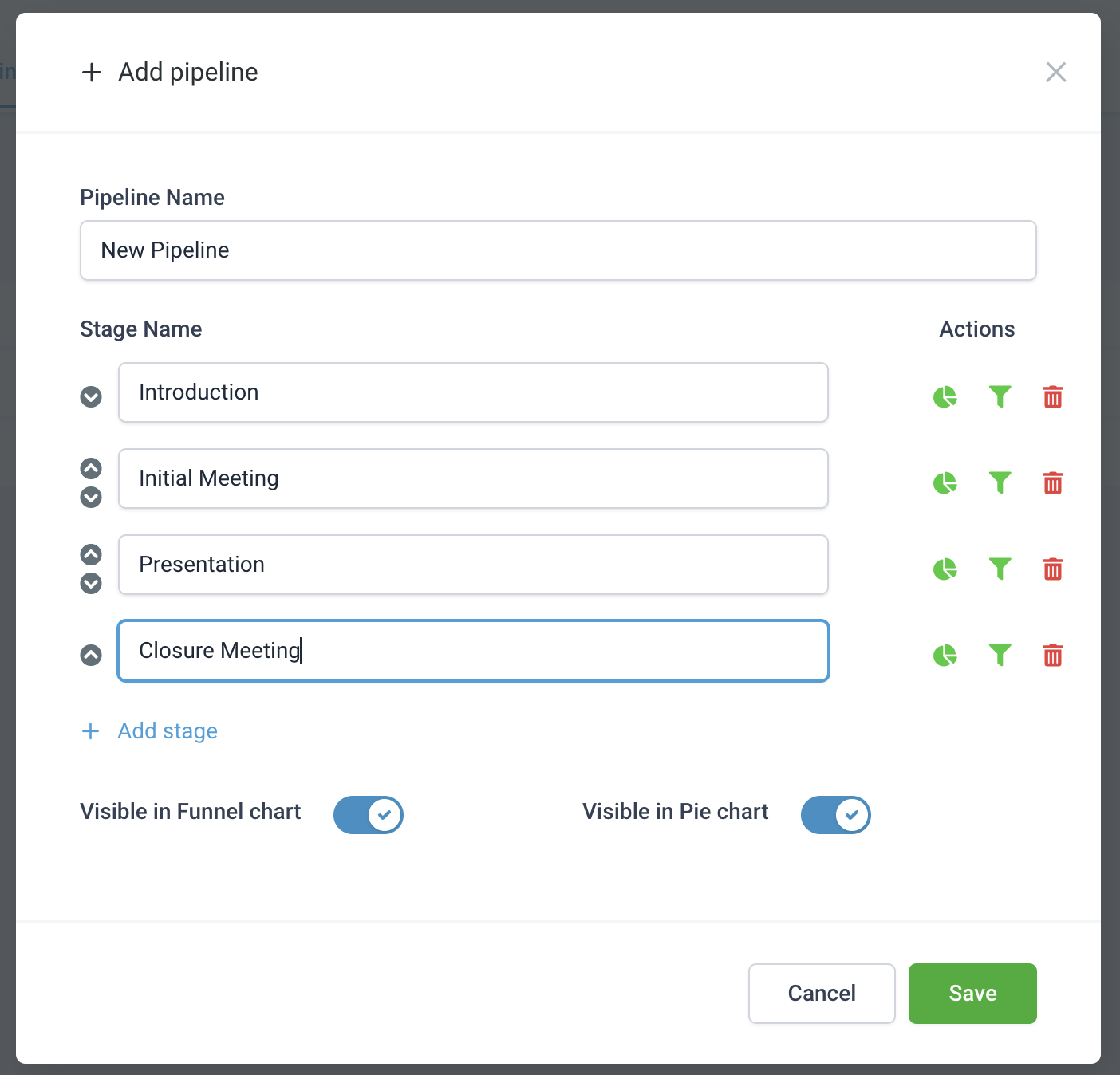Delete the Presentation stage

(x=1053, y=569)
